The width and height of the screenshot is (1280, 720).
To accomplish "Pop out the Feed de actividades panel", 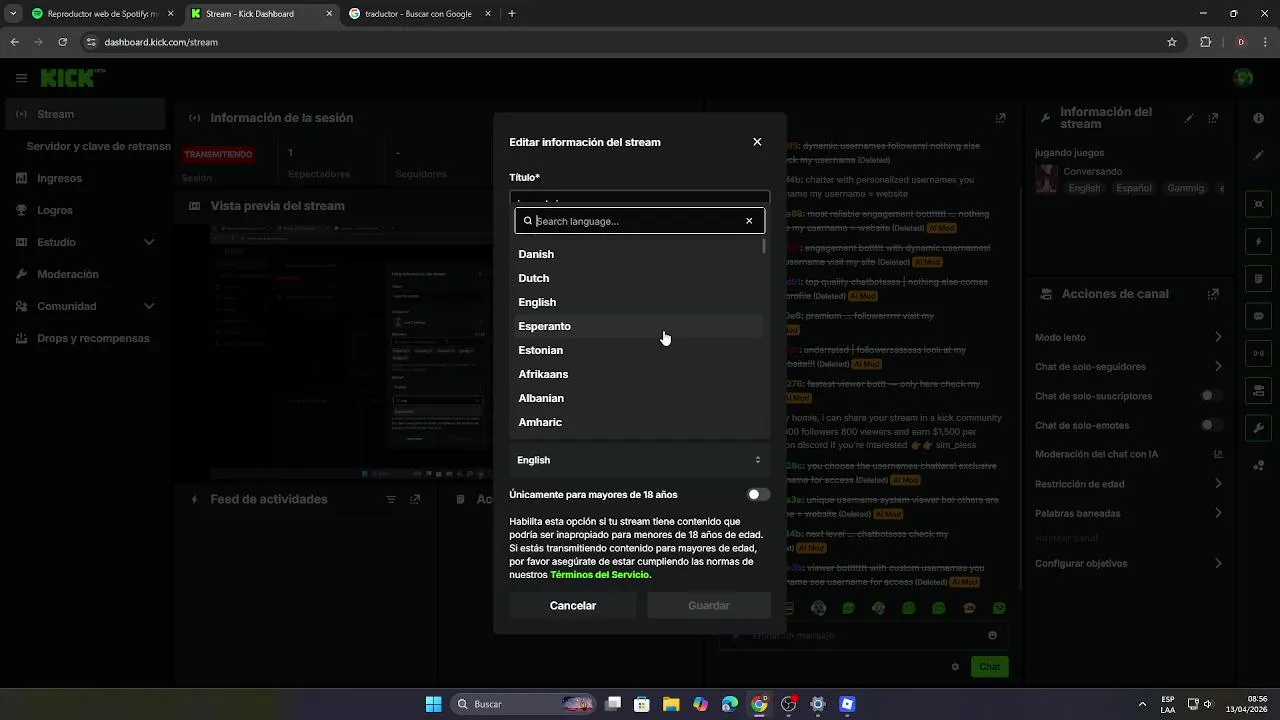I will click(415, 499).
